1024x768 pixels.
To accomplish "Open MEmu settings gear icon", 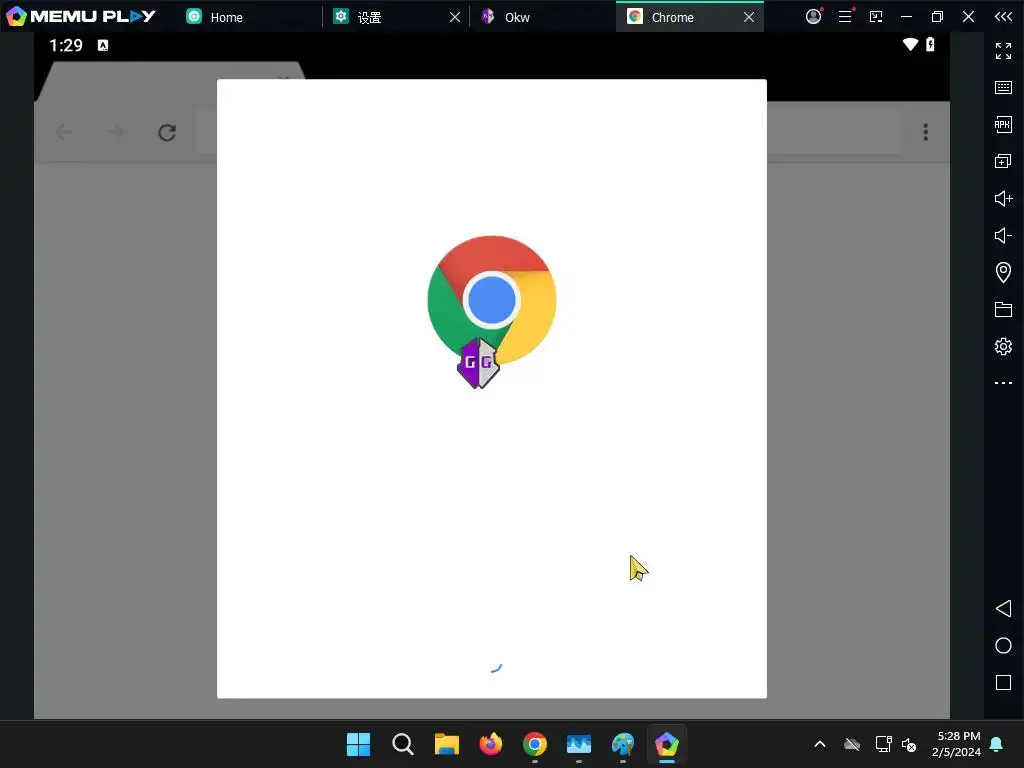I will pos(1003,346).
